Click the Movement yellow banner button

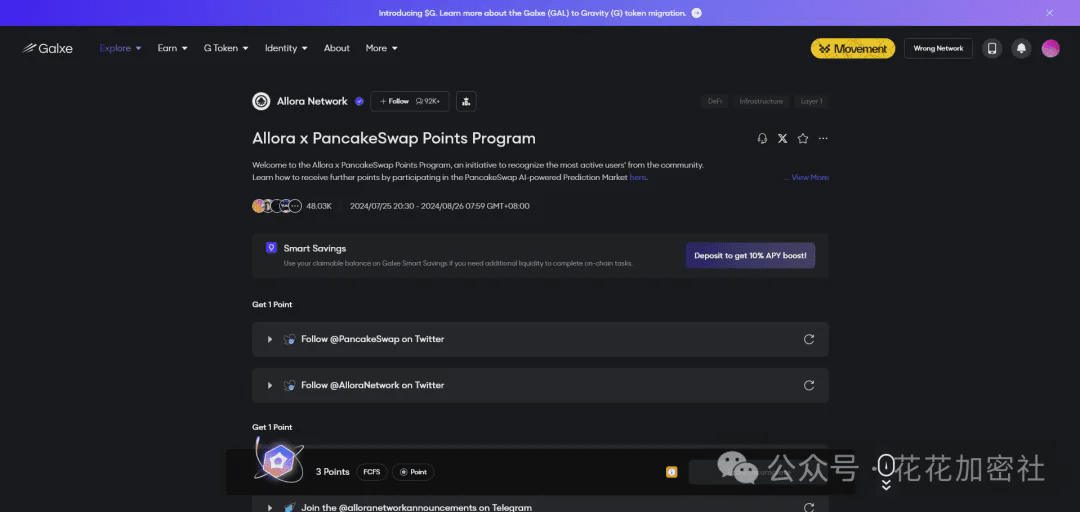click(853, 48)
